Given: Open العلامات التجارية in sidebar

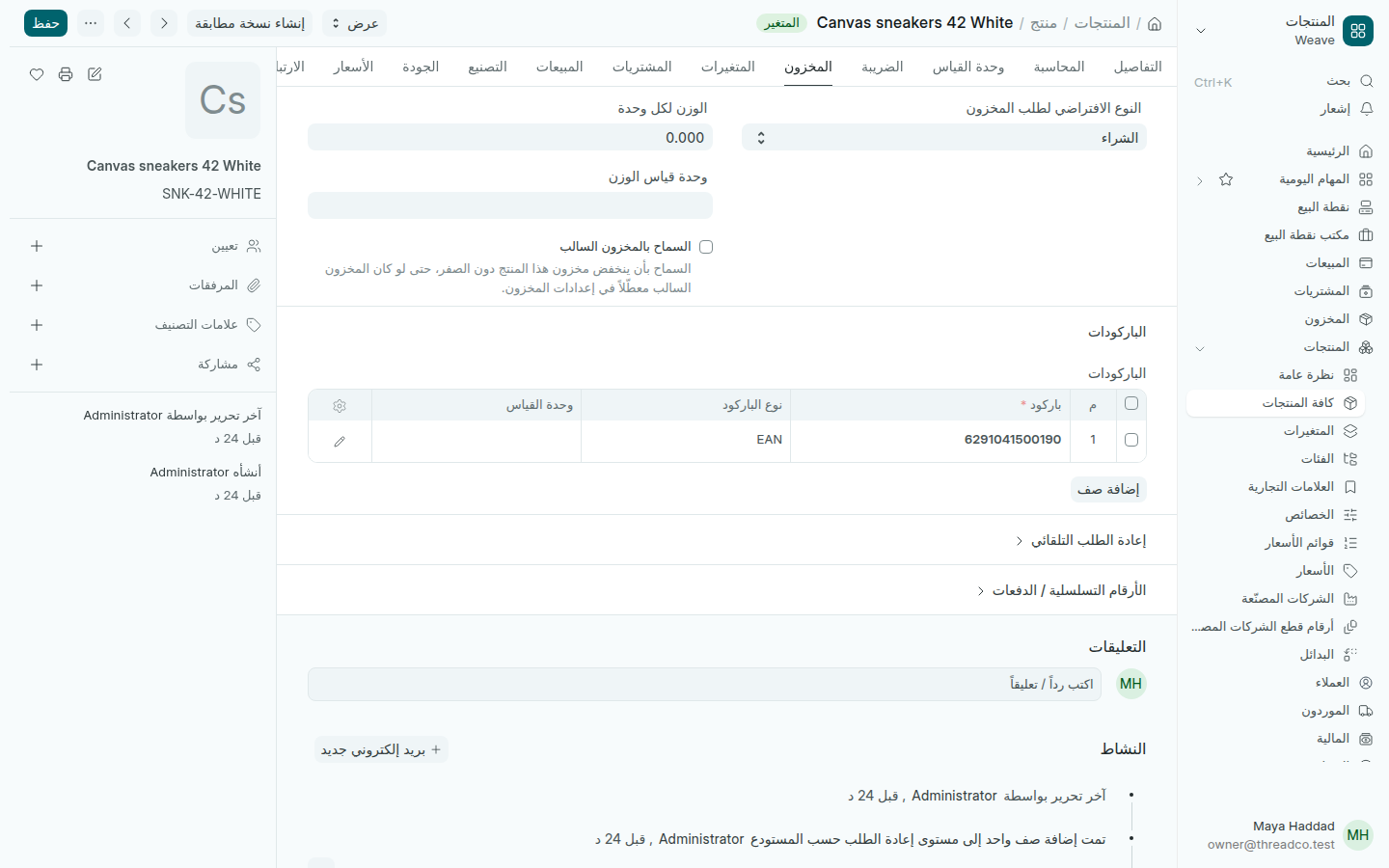Looking at the screenshot, I should [1276, 487].
